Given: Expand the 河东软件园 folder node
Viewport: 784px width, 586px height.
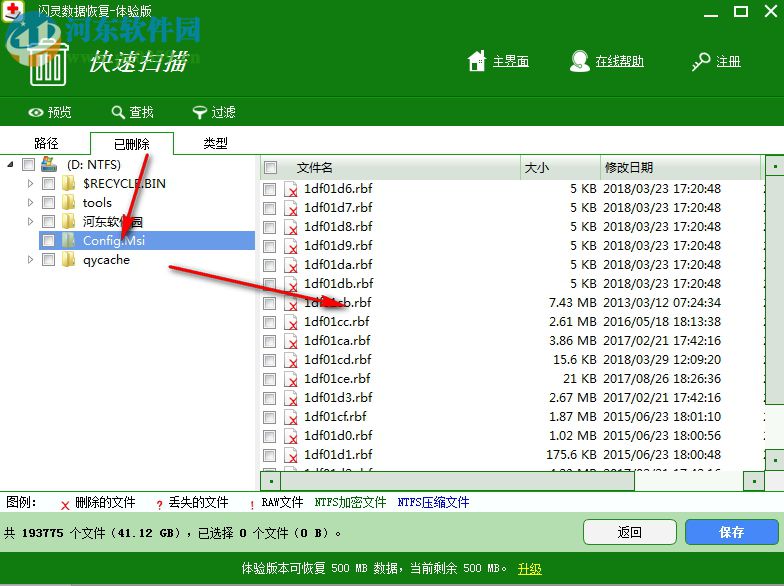Looking at the screenshot, I should [x=30, y=222].
